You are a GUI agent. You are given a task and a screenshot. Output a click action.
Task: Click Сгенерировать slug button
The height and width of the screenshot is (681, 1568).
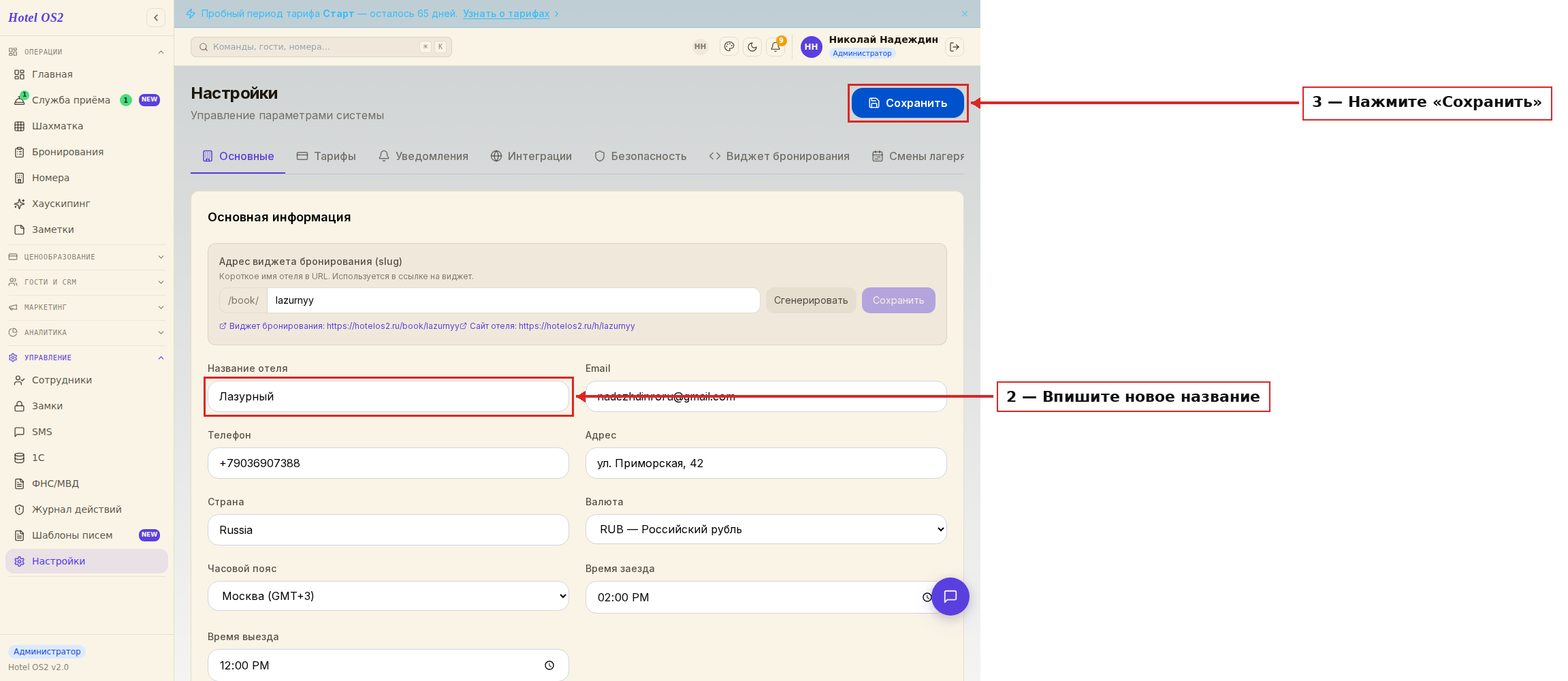coord(811,300)
